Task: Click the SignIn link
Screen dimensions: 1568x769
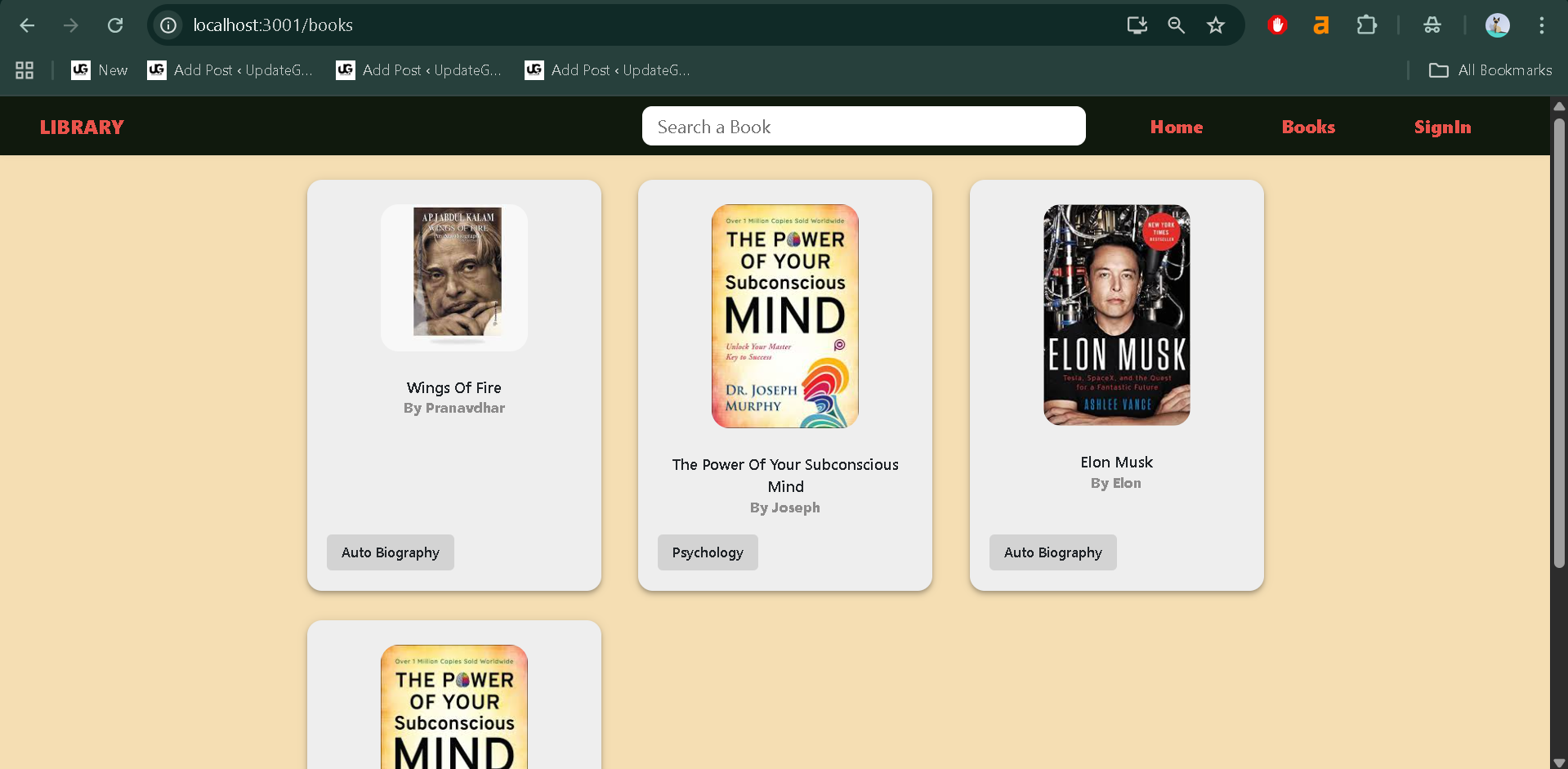Action: click(x=1442, y=127)
